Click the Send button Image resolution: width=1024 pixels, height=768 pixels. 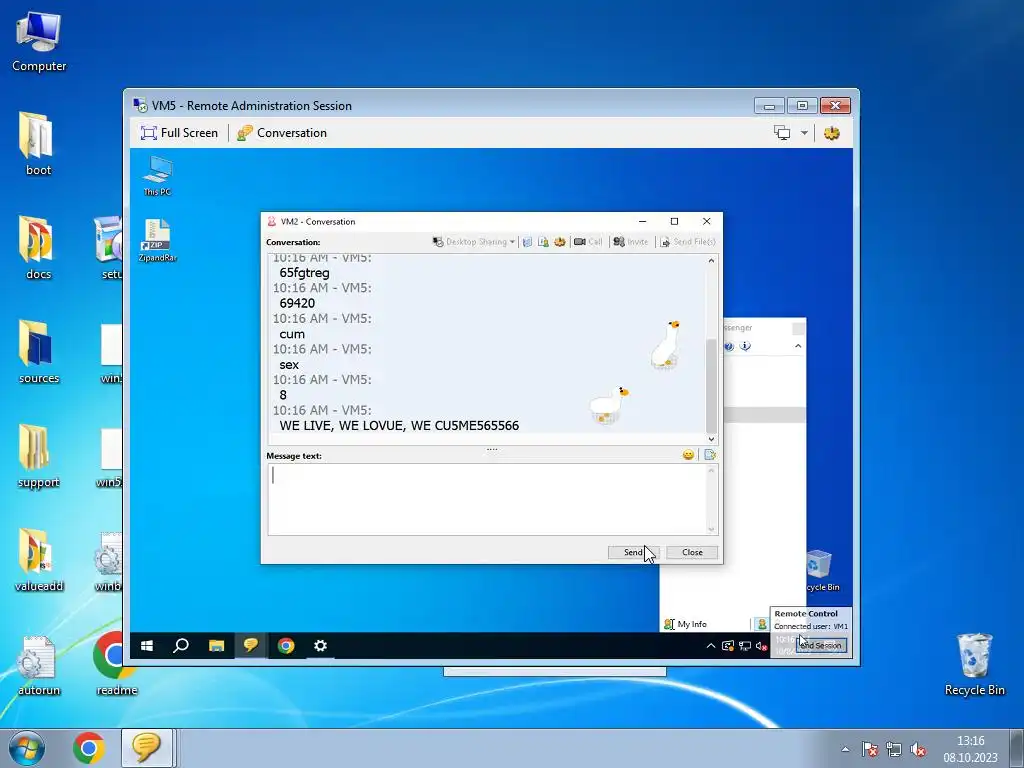(x=633, y=552)
